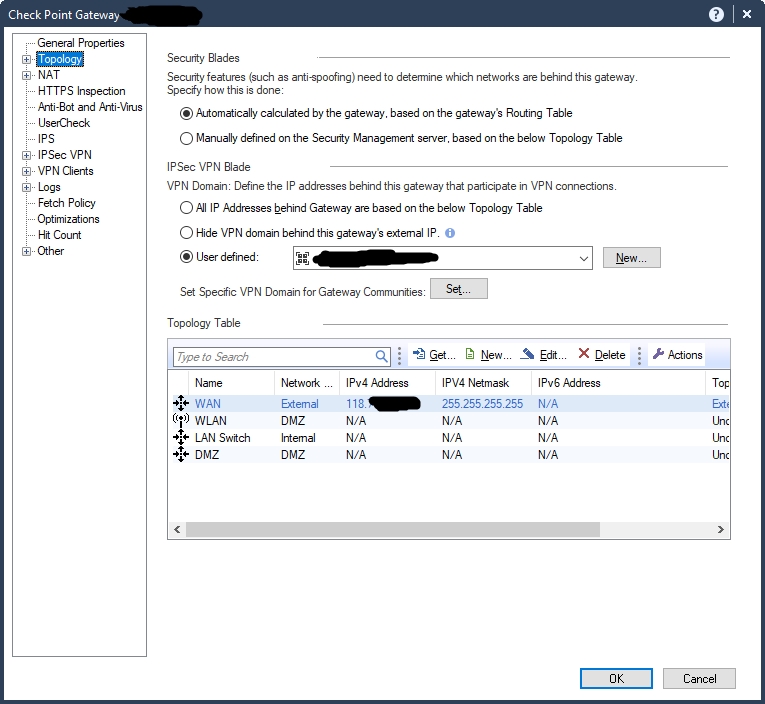Viewport: 765px width, 704px height.
Task: Select All IP Addresses behind Gateway option
Action: tap(186, 208)
